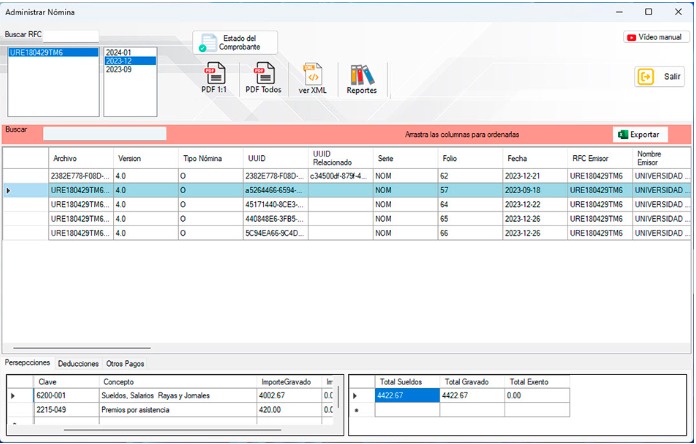Open the PDF Todos export icon
This screenshot has height=444, width=696.
pyautogui.click(x=264, y=77)
